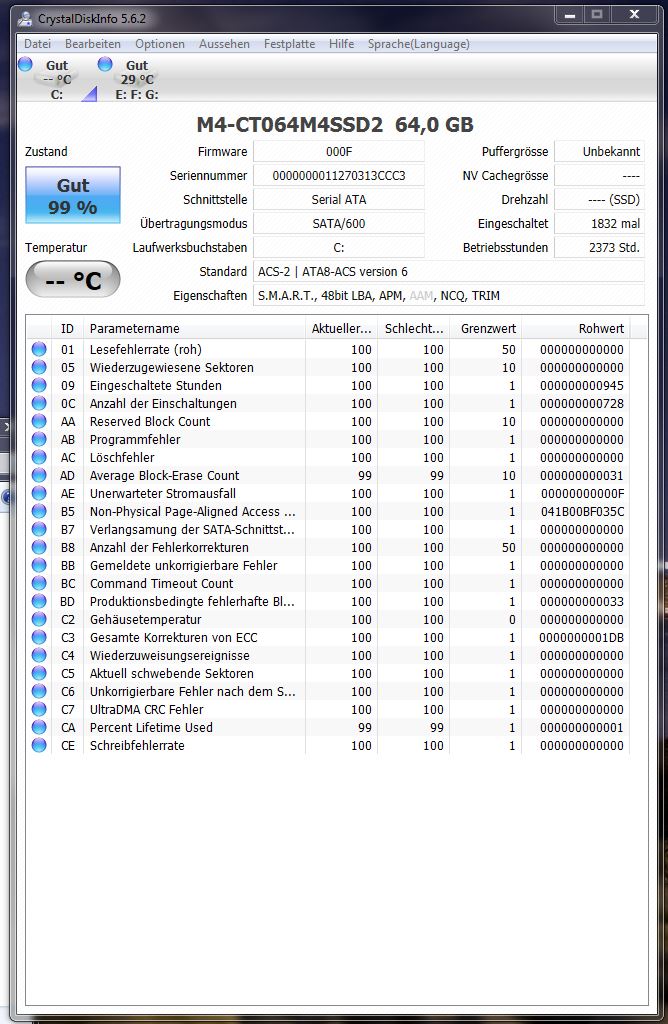Click status icon of Produktionsbedingte fehlerhafte Bl row
Screen dimensions: 668x1024
coord(39,601)
